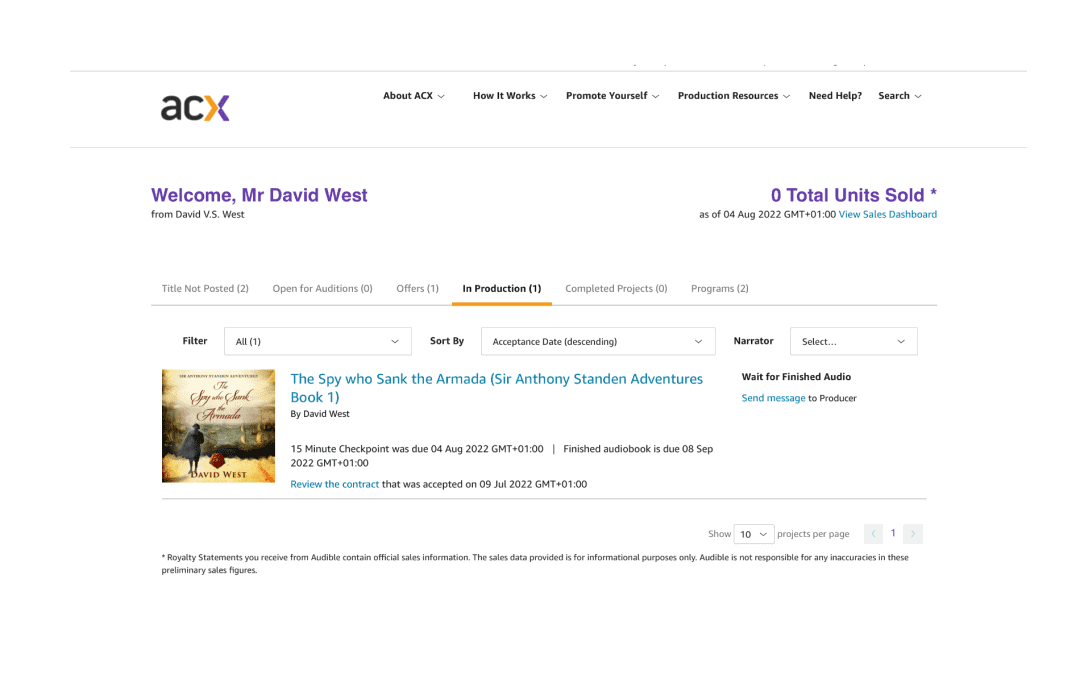
Task: Click 'Welcome, Mr David West' heading
Action: [x=259, y=195]
